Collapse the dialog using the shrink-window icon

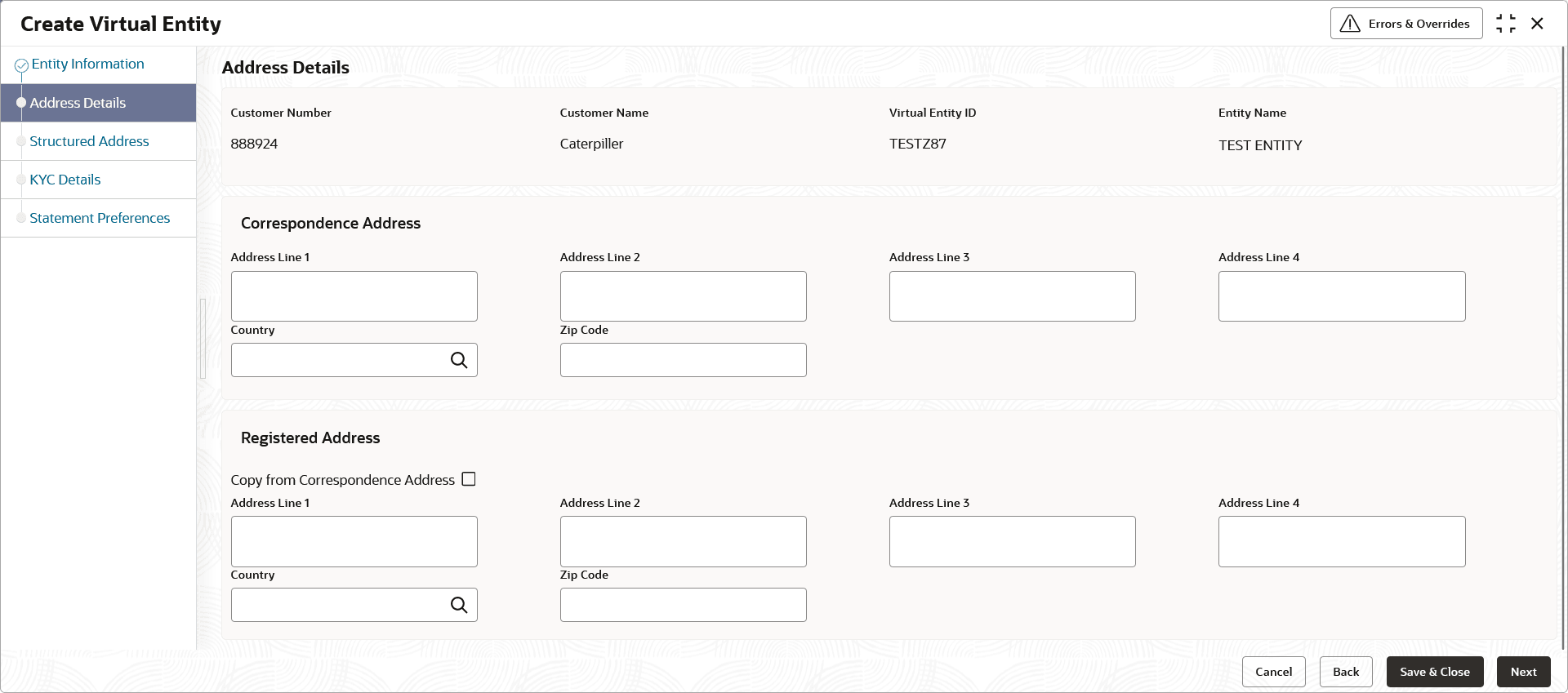[1506, 24]
